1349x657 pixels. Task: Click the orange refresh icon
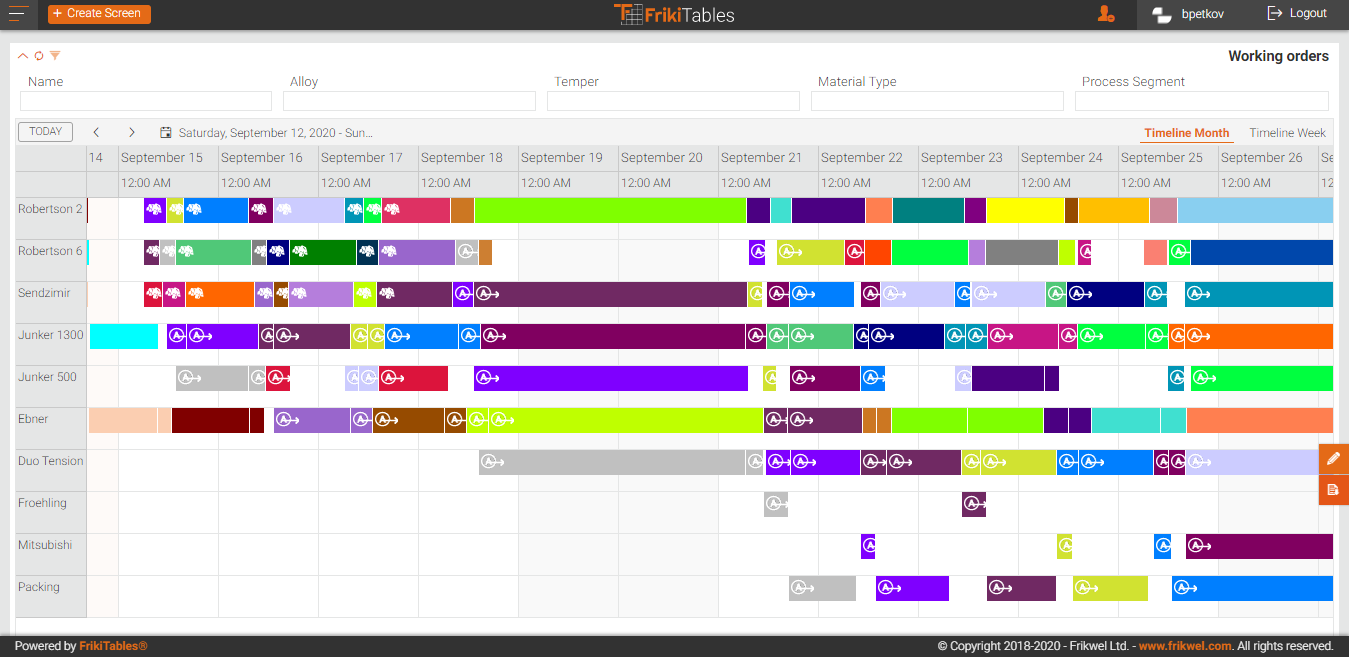(x=39, y=56)
